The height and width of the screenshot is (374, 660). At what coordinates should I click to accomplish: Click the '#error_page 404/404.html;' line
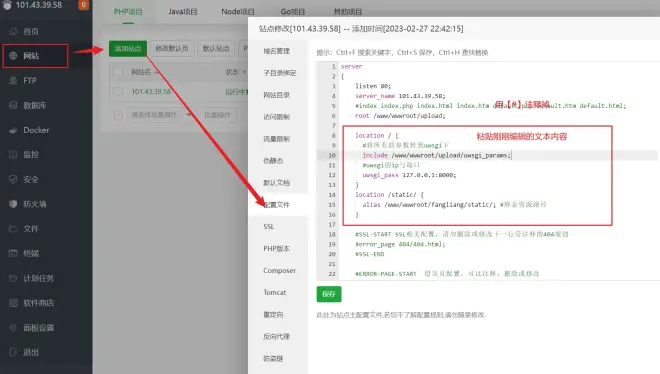[x=400, y=244]
